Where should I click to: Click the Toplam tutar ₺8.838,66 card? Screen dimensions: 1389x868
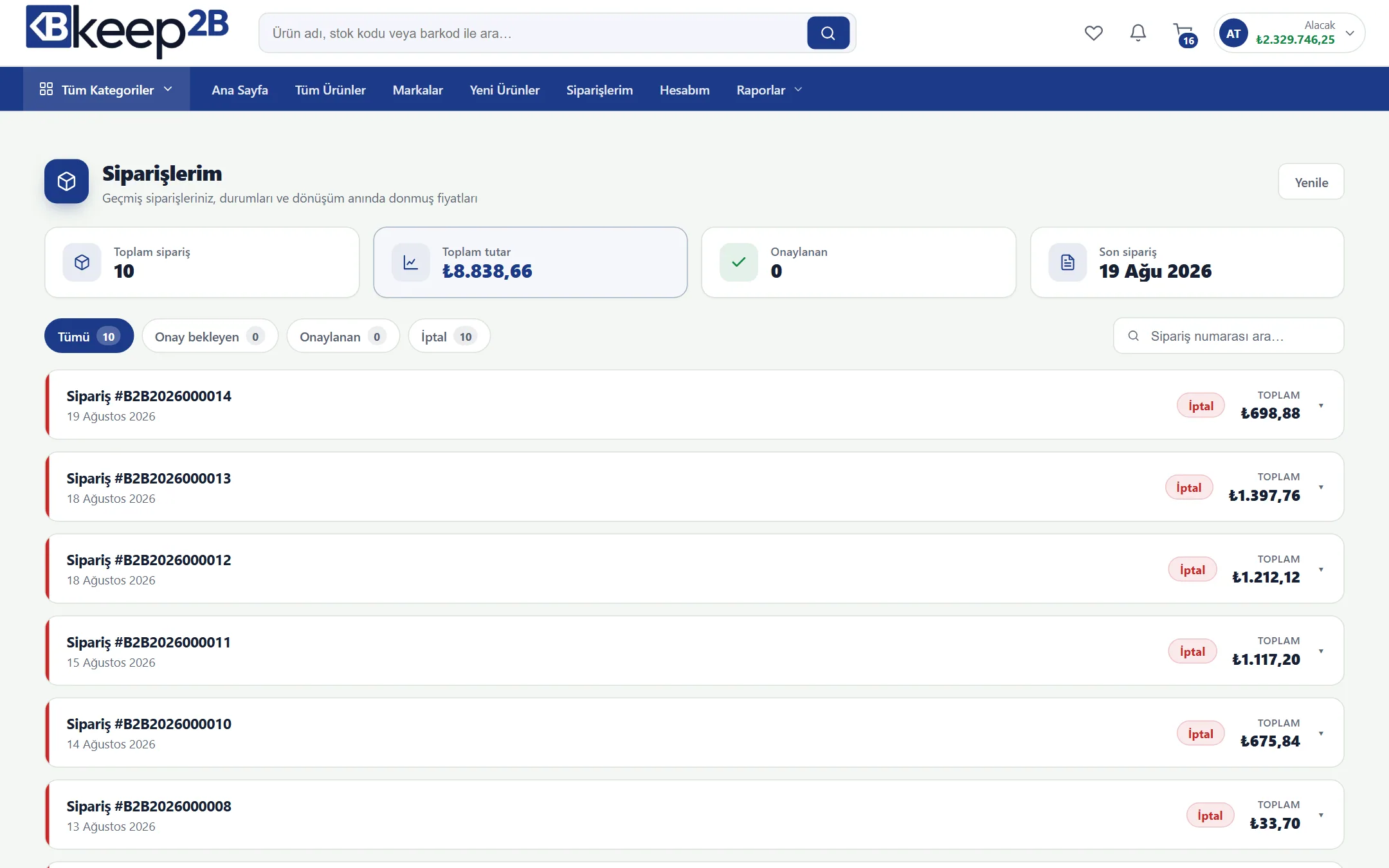click(x=531, y=262)
